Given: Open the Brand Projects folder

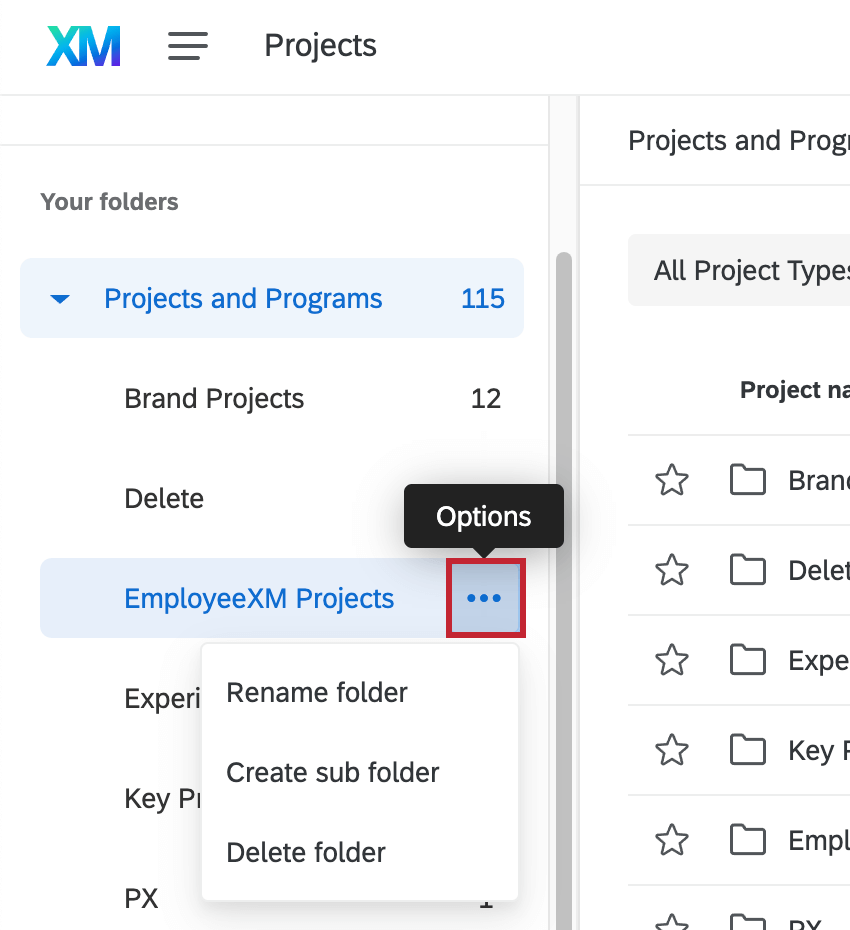Looking at the screenshot, I should click(x=213, y=398).
